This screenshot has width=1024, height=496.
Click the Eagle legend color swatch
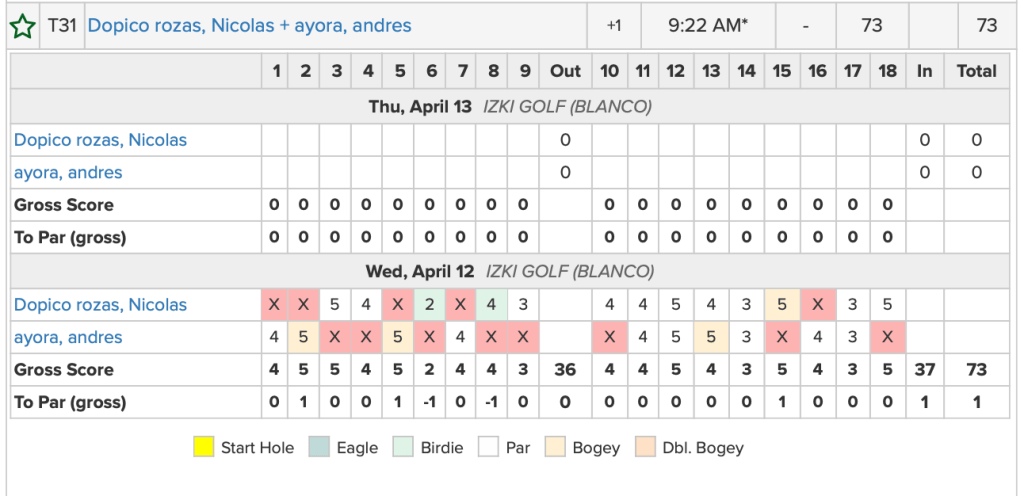[320, 447]
